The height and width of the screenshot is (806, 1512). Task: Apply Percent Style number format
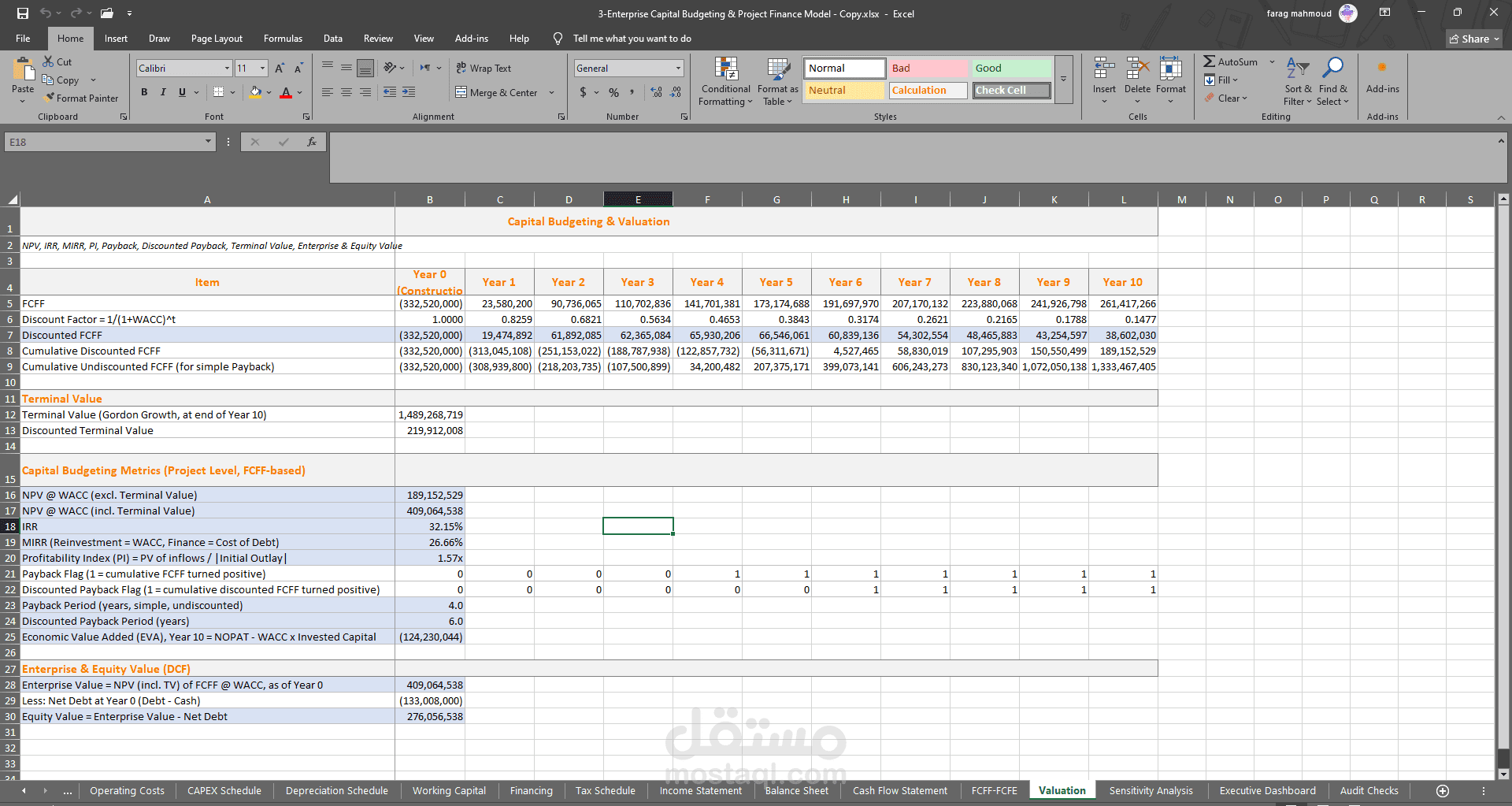click(x=613, y=92)
